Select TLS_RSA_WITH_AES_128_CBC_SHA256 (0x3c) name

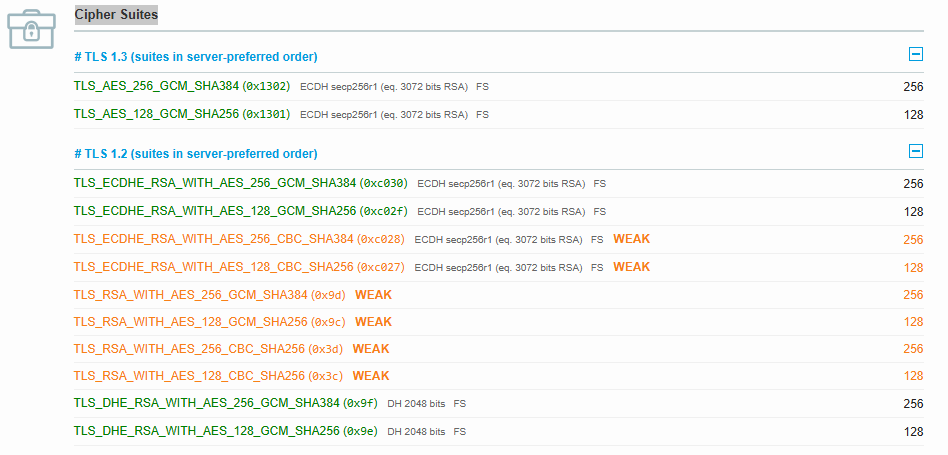[x=209, y=376]
